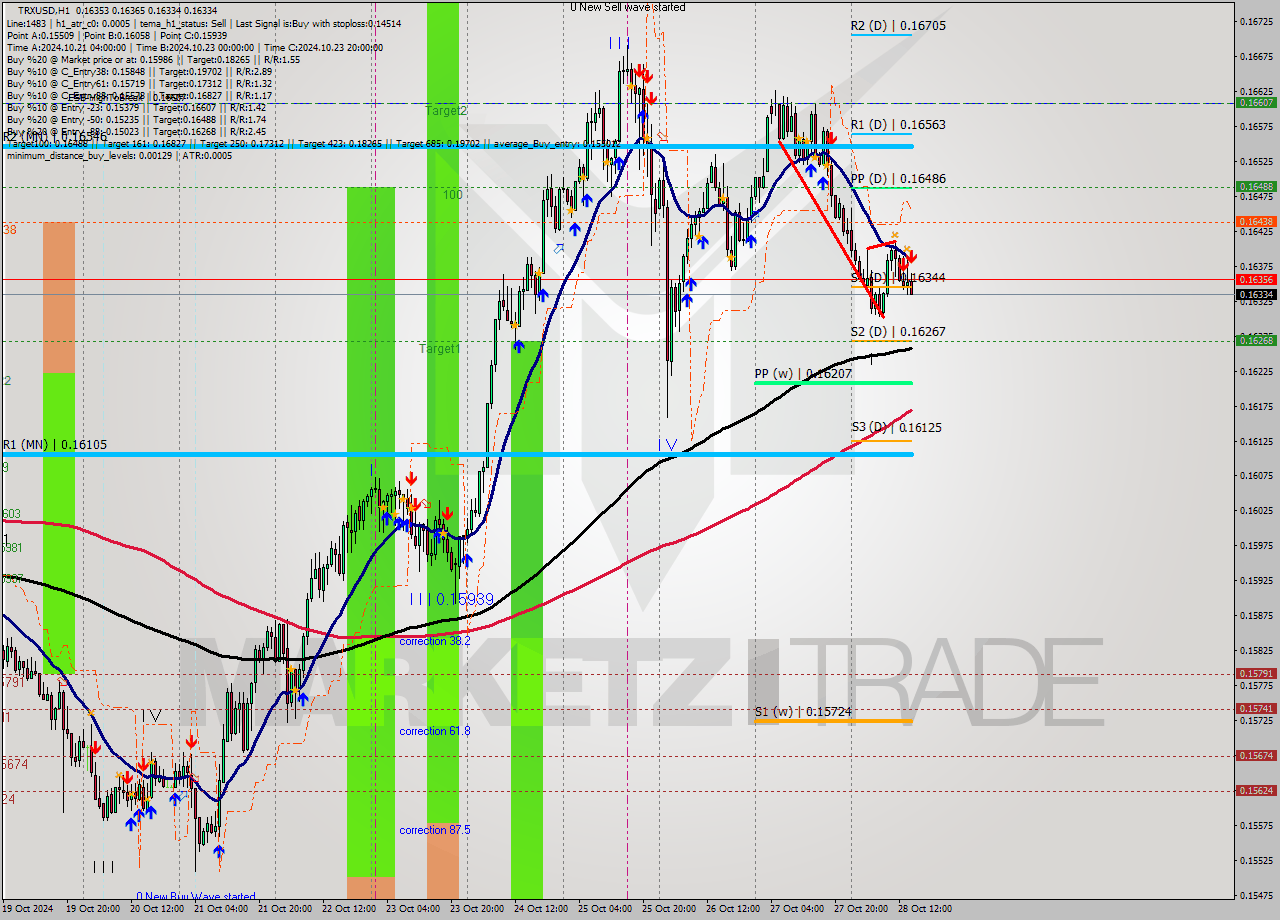Select the 'PP (D) | 0.16486' pivot label

898,179
